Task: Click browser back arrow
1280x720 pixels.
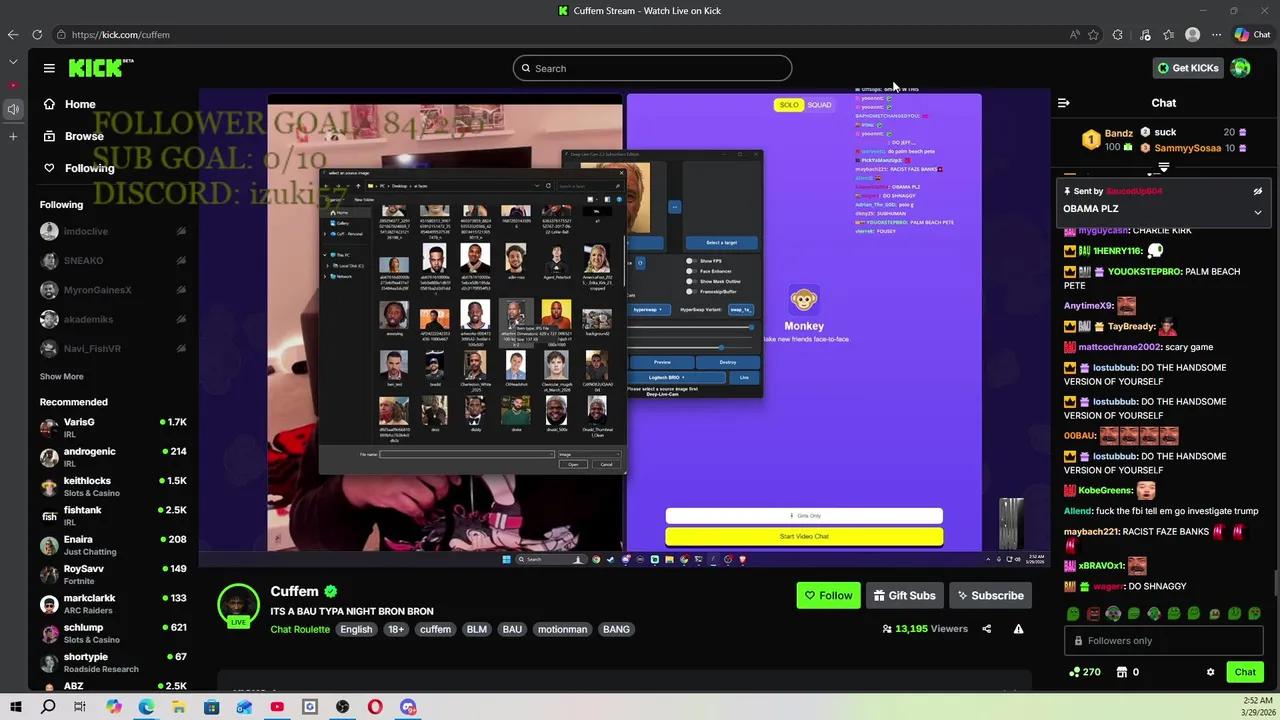Action: (12, 34)
